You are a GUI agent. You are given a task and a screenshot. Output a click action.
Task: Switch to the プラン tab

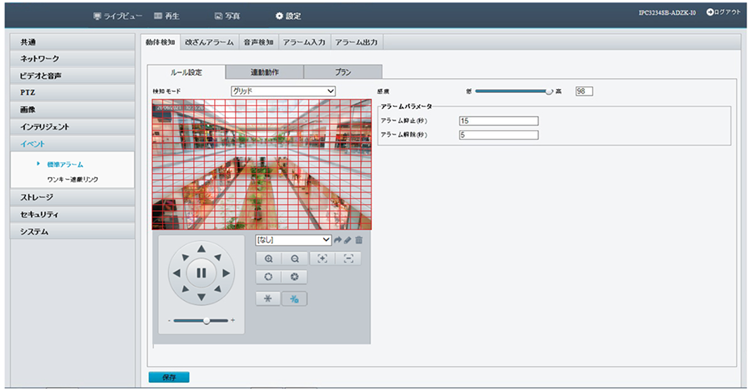[343, 72]
